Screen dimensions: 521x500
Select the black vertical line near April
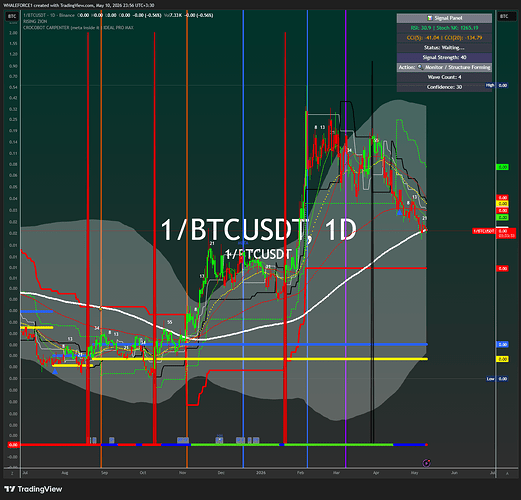(x=372, y=252)
